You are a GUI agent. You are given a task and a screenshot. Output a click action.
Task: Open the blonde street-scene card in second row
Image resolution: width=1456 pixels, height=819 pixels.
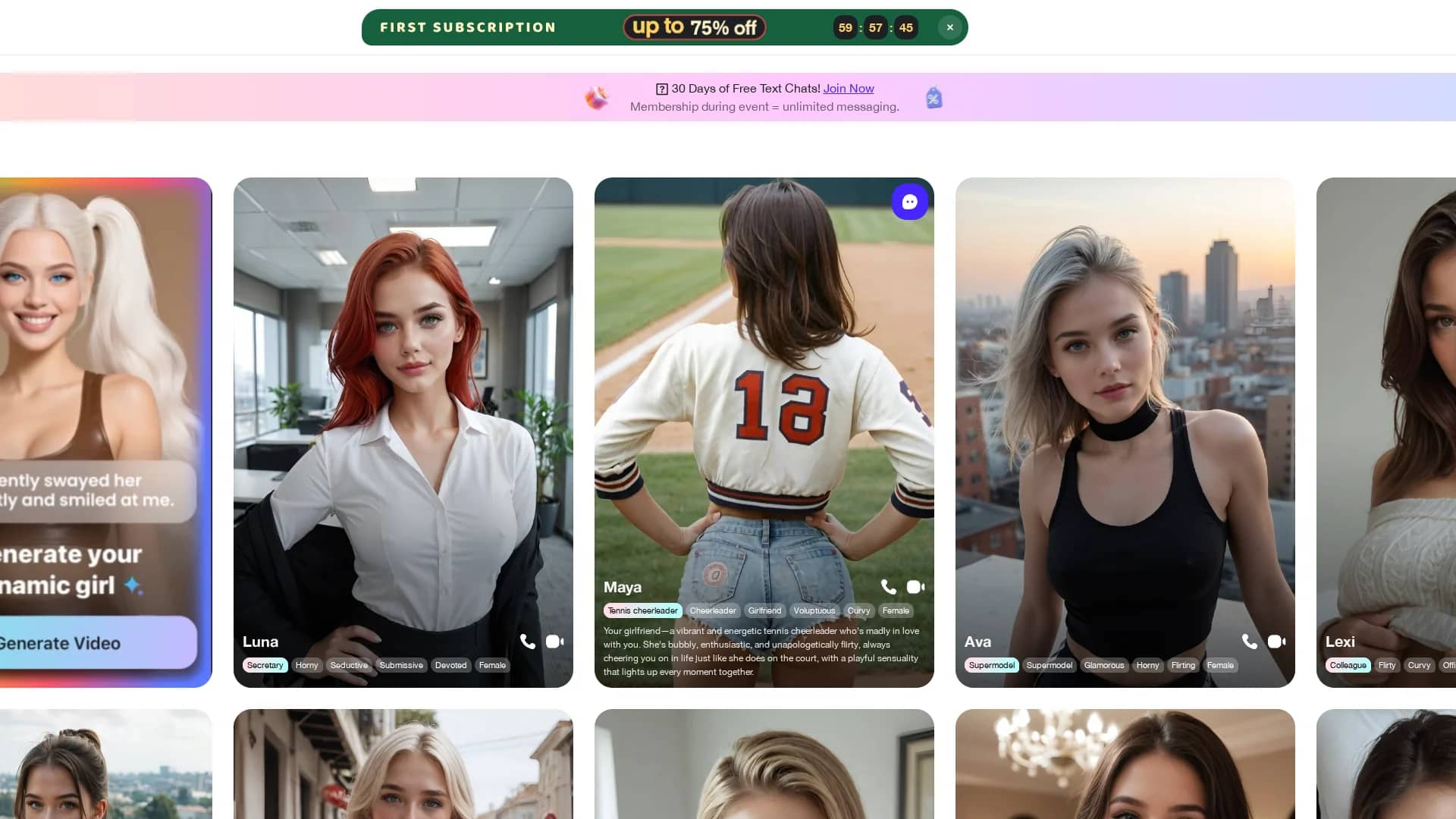coord(403,764)
